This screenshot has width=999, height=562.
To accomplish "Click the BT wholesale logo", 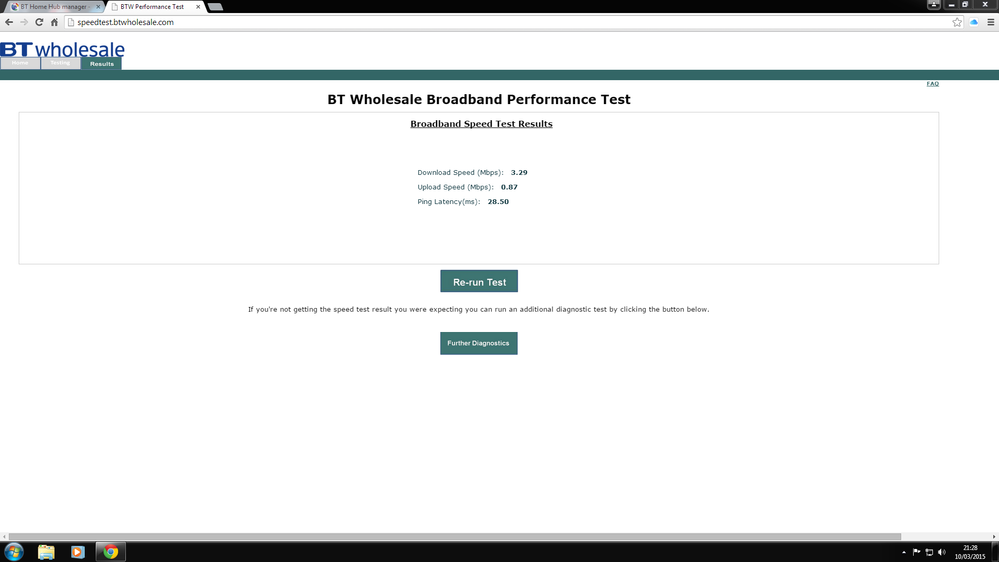I will coord(62,49).
